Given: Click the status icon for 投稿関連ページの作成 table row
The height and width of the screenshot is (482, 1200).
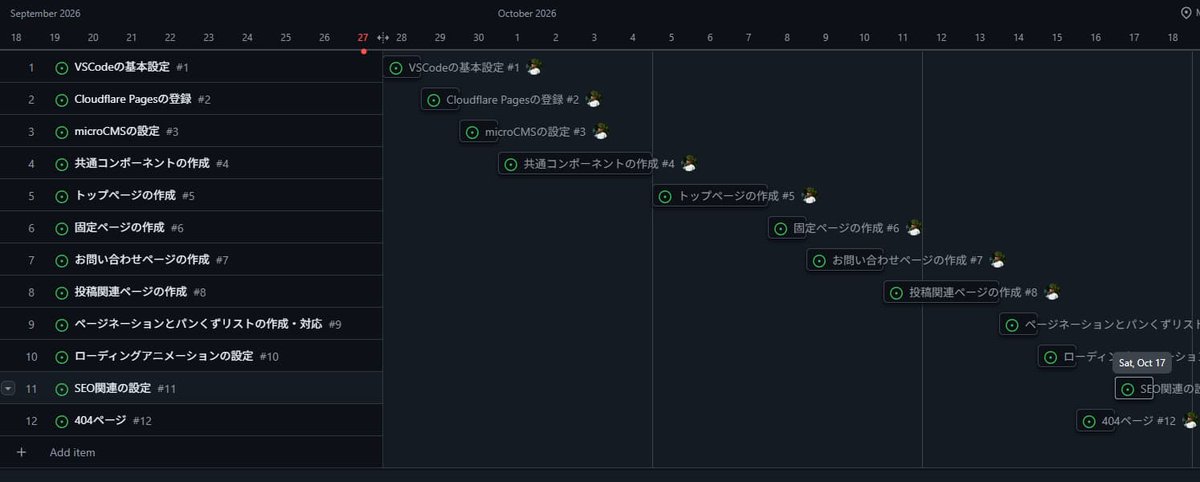Looking at the screenshot, I should tap(61, 292).
